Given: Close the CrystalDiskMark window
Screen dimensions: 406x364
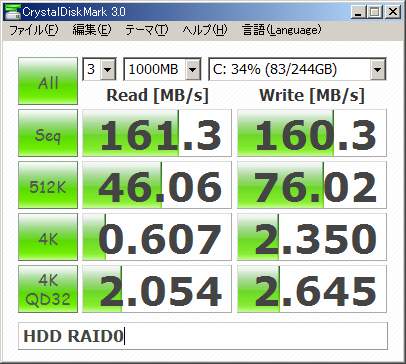Looking at the screenshot, I should click(393, 12).
